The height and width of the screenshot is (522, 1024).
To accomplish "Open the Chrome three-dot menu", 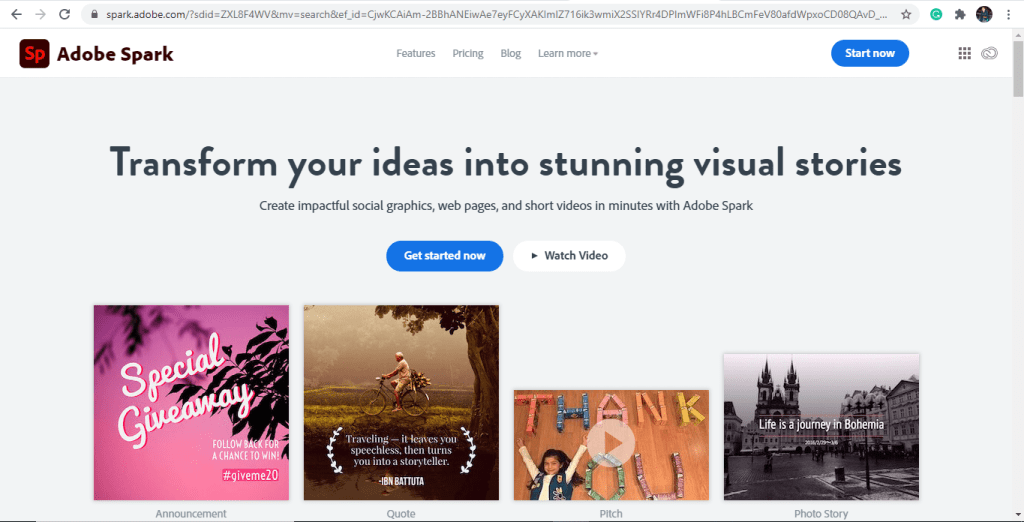I will (x=1009, y=15).
